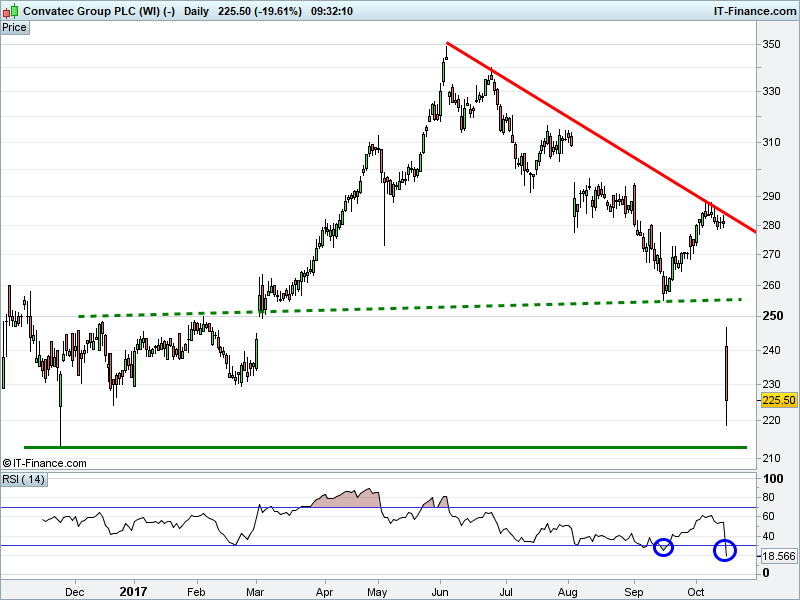Click the yellow 225.50 current price tag

(779, 400)
